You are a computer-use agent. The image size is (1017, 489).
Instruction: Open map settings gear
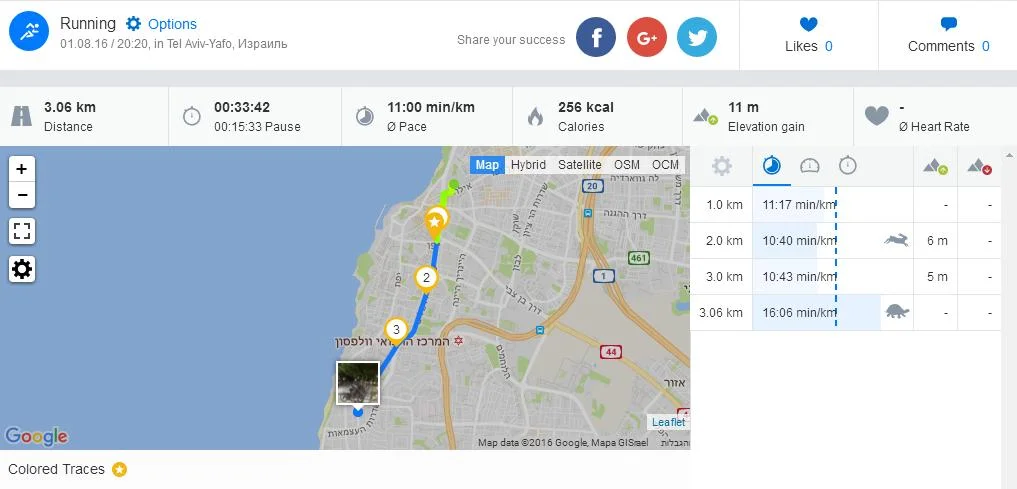(x=22, y=268)
